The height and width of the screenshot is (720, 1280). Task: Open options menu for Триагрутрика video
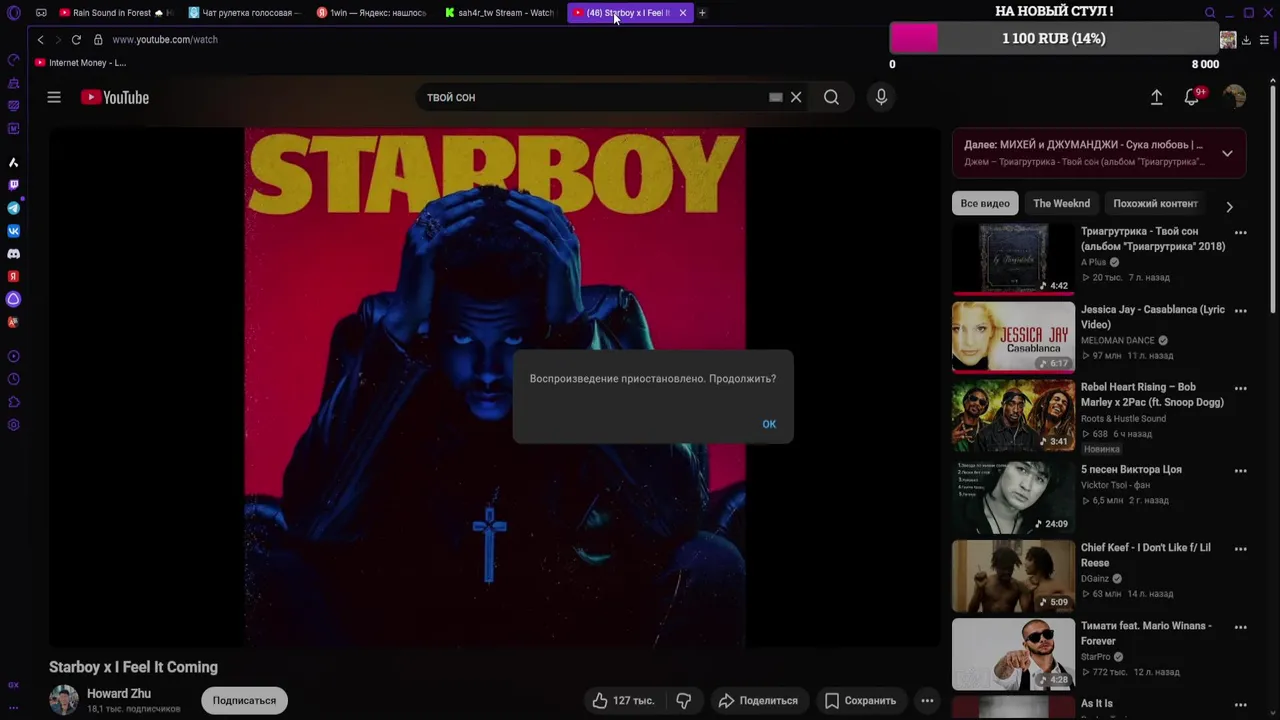(1240, 233)
